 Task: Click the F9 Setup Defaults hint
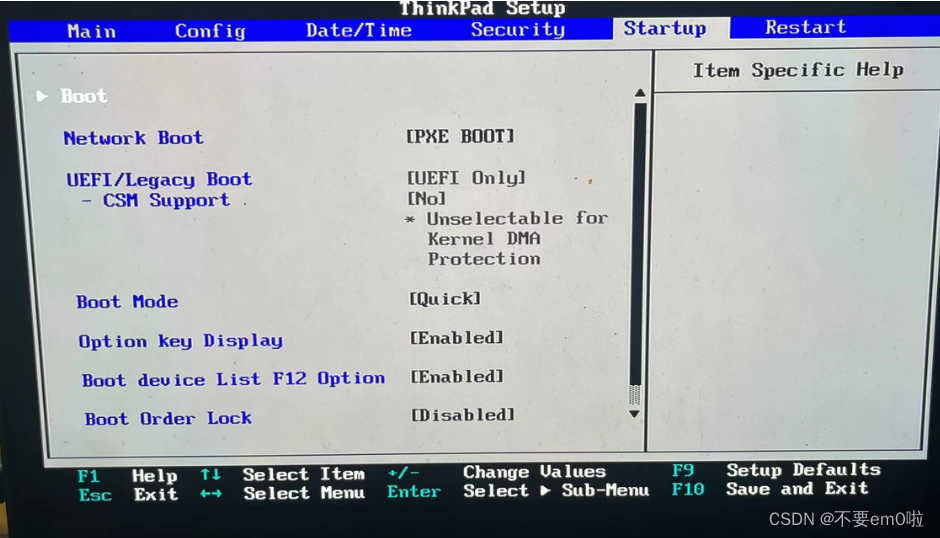coord(776,470)
